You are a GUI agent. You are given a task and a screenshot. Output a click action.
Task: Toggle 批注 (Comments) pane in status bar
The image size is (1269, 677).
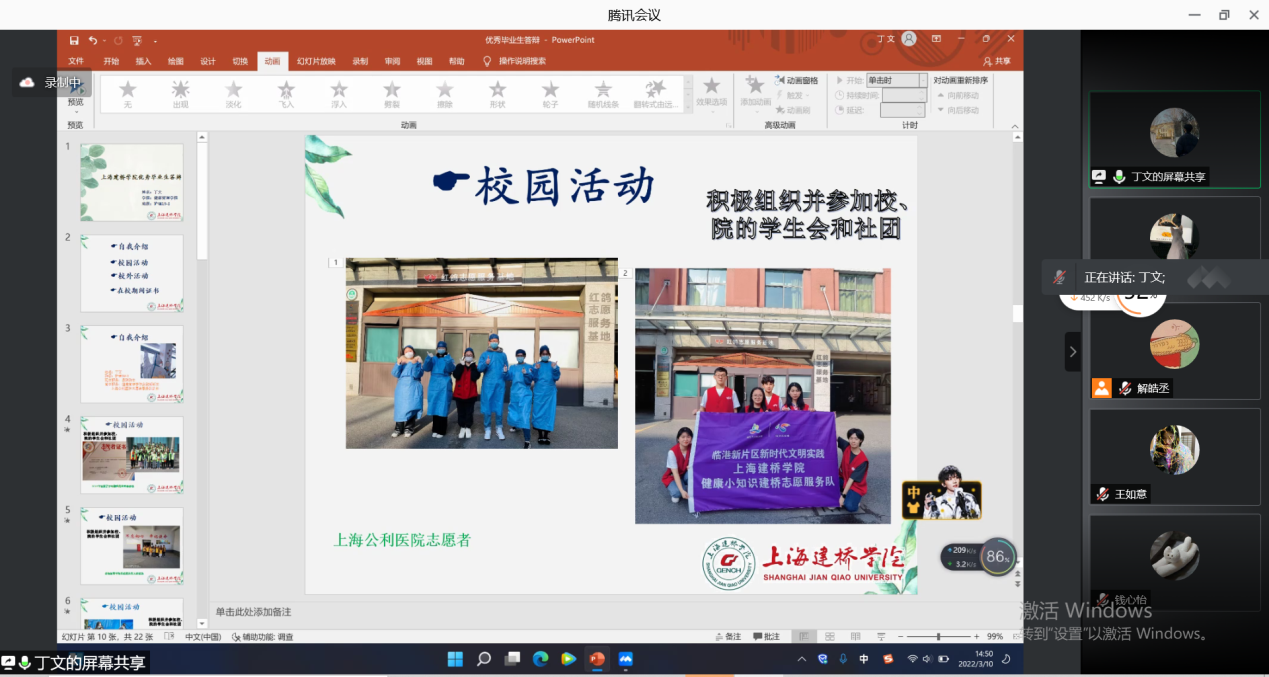[x=767, y=636]
